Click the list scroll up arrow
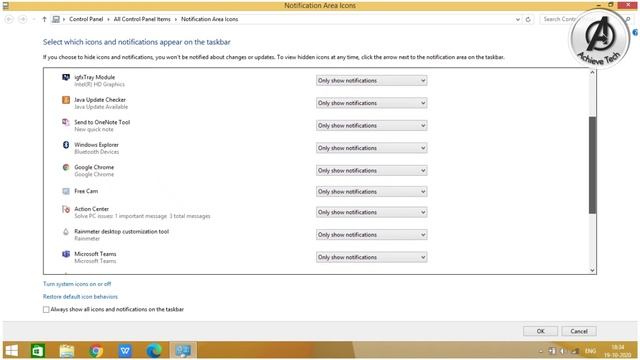Viewport: 640px width, 360px height. click(592, 73)
